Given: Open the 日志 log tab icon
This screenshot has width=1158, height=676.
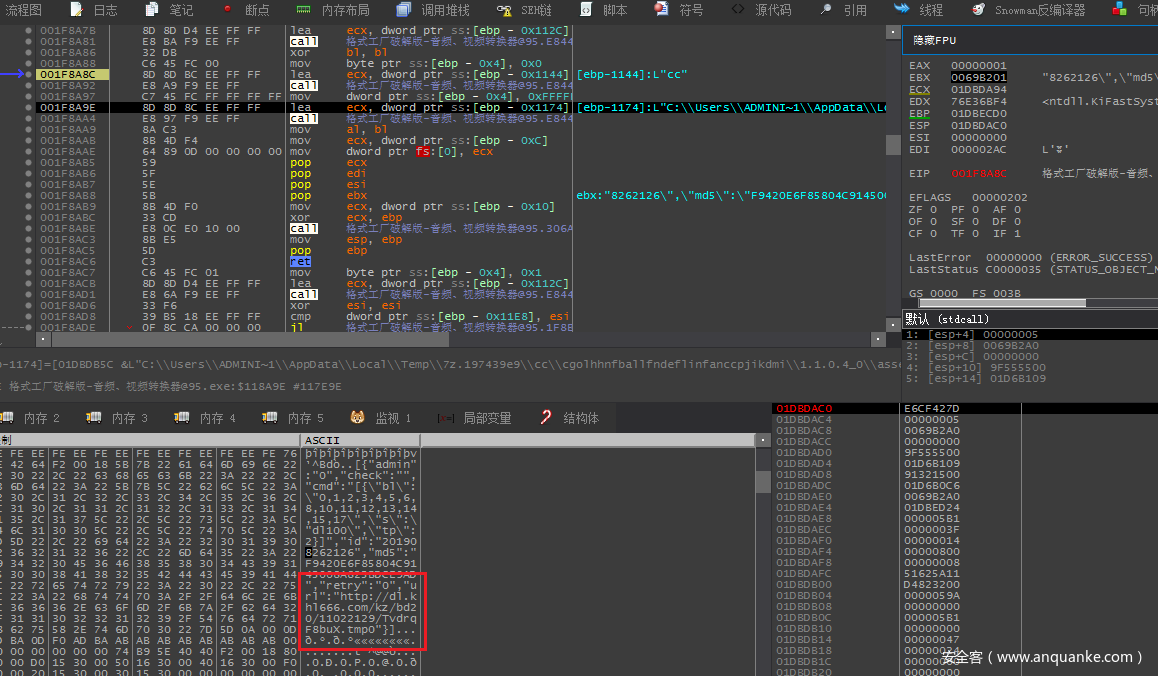Looking at the screenshot, I should [x=77, y=10].
